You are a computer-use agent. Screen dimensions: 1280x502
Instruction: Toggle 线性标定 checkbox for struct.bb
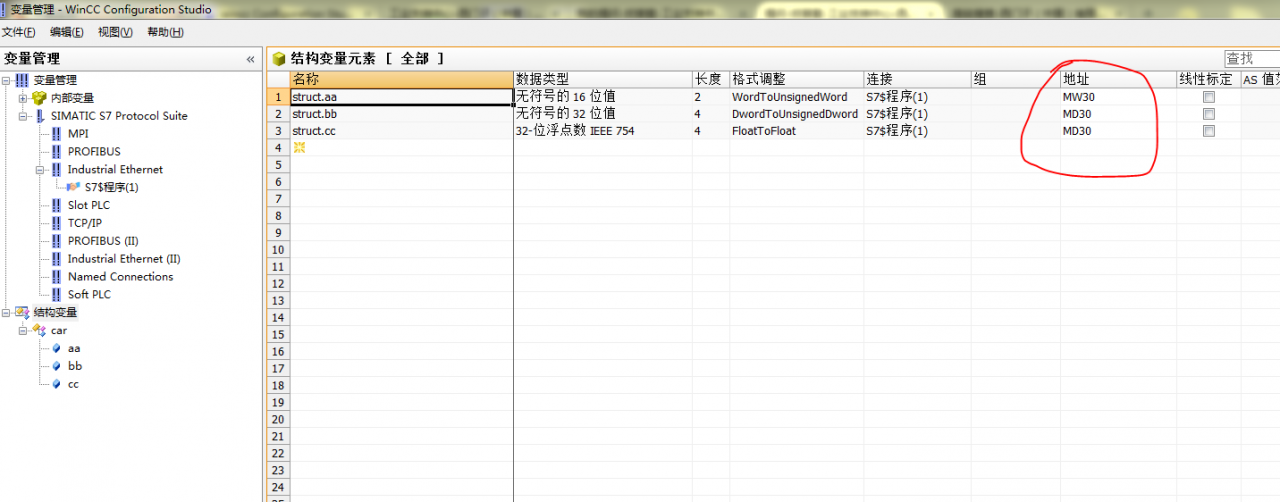1209,114
